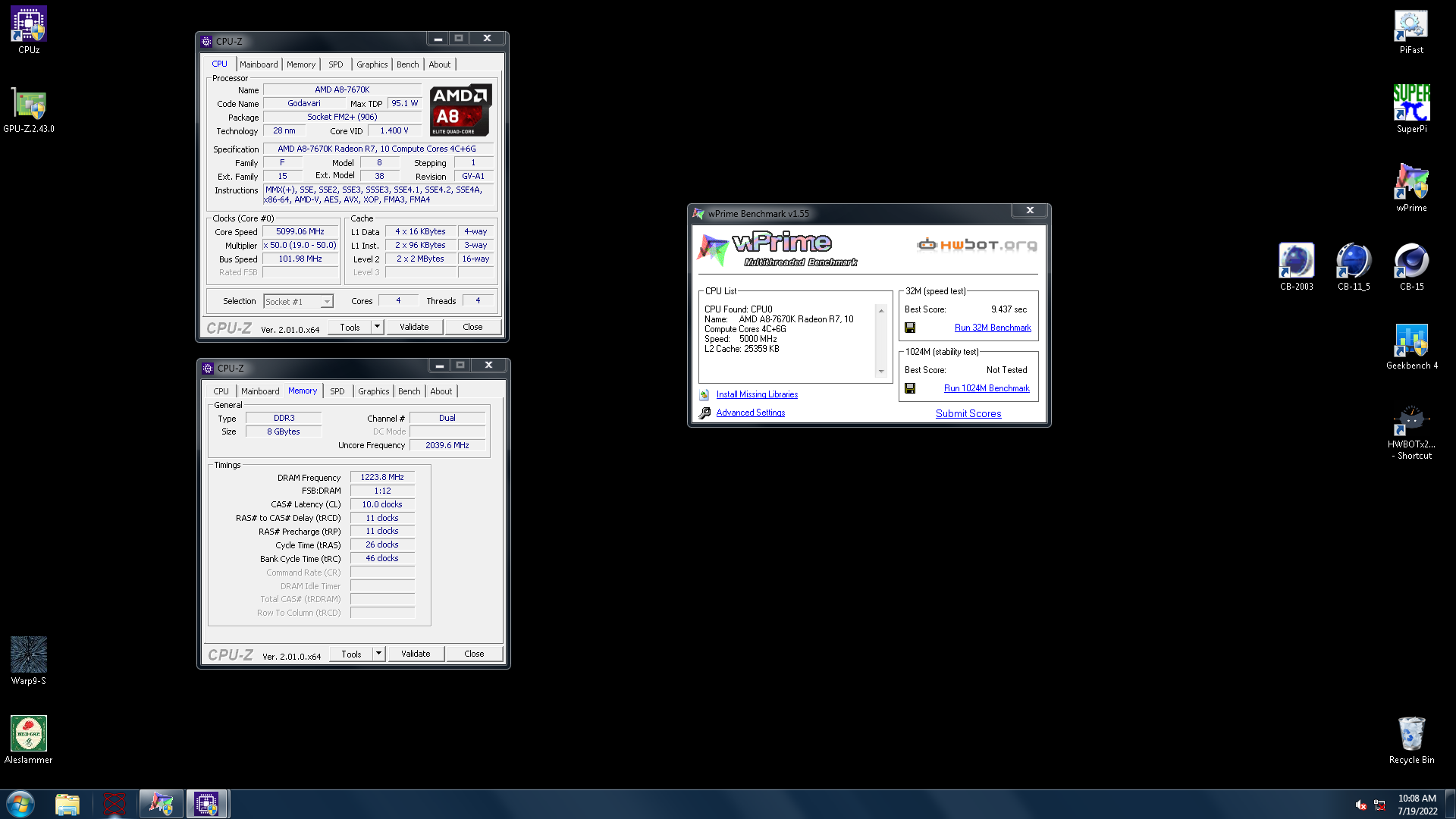Click Tools button in bottom CPU-Z
This screenshot has height=819, width=1456.
point(351,654)
